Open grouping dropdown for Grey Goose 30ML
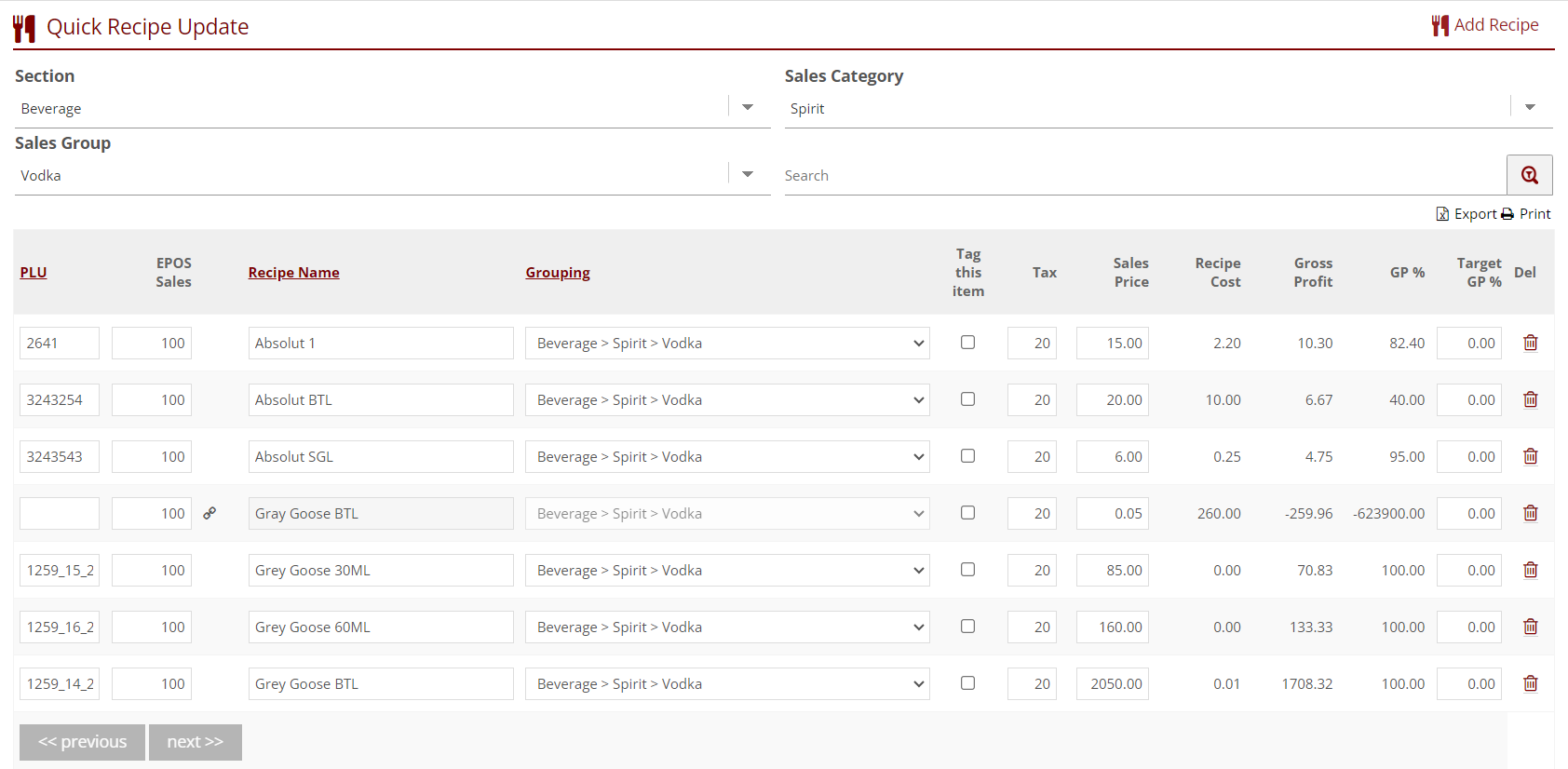This screenshot has height=769, width=1568. coord(726,571)
